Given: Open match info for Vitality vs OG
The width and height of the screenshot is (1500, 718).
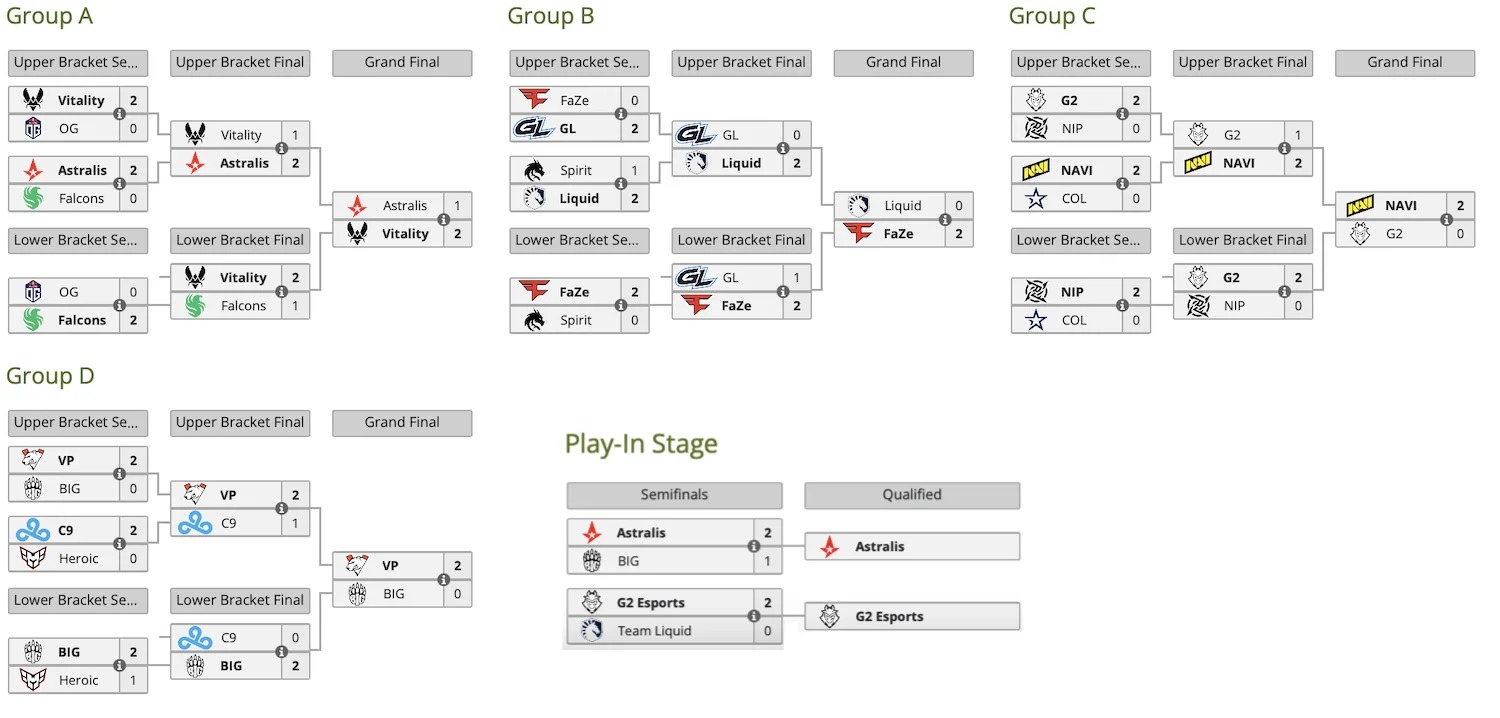Looking at the screenshot, I should [119, 115].
